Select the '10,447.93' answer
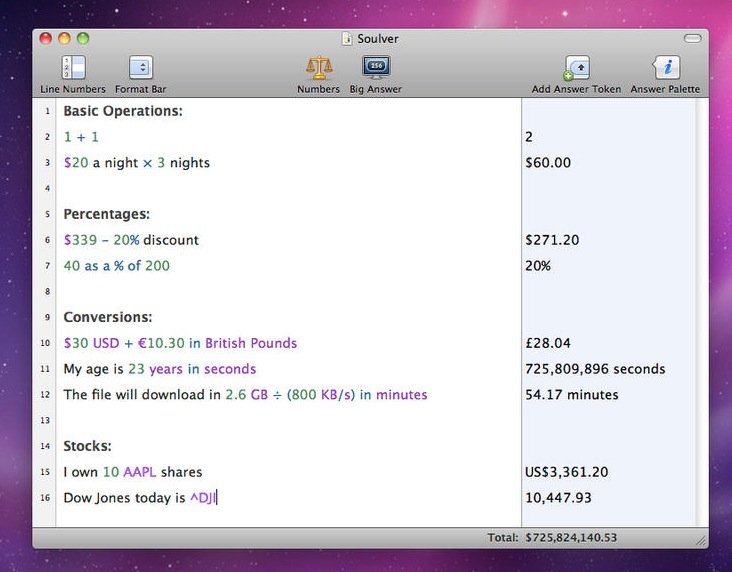The width and height of the screenshot is (732, 572). [558, 498]
